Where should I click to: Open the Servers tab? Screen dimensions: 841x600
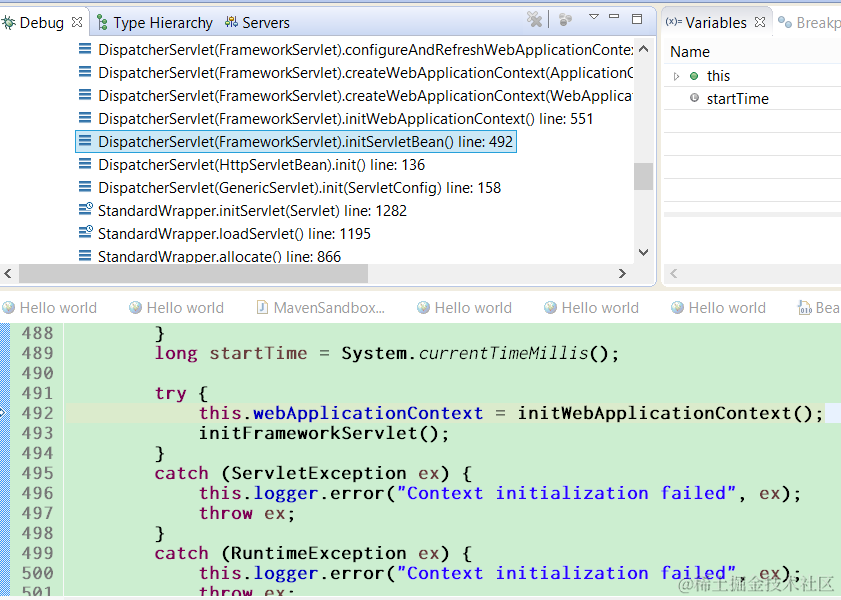click(x=258, y=23)
